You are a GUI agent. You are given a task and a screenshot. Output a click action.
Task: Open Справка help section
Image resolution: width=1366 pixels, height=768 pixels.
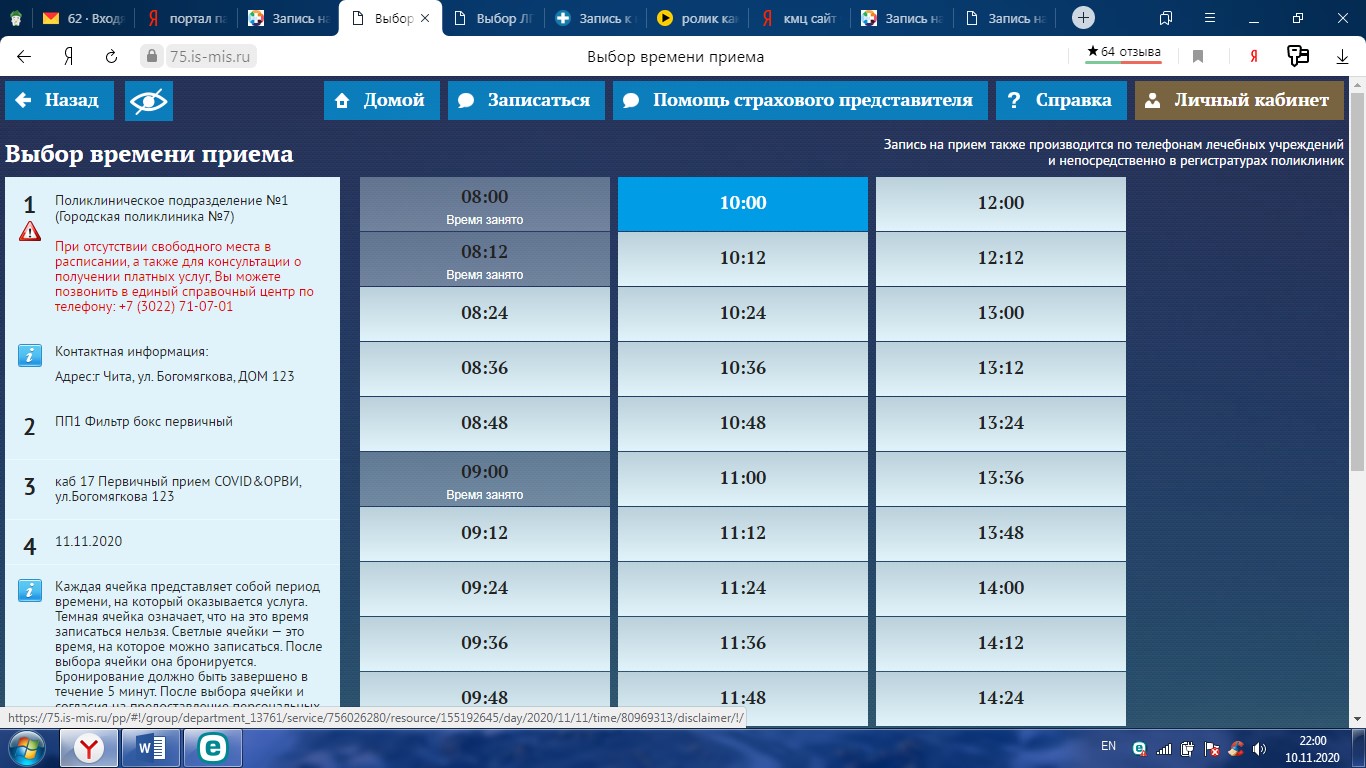[x=1061, y=100]
